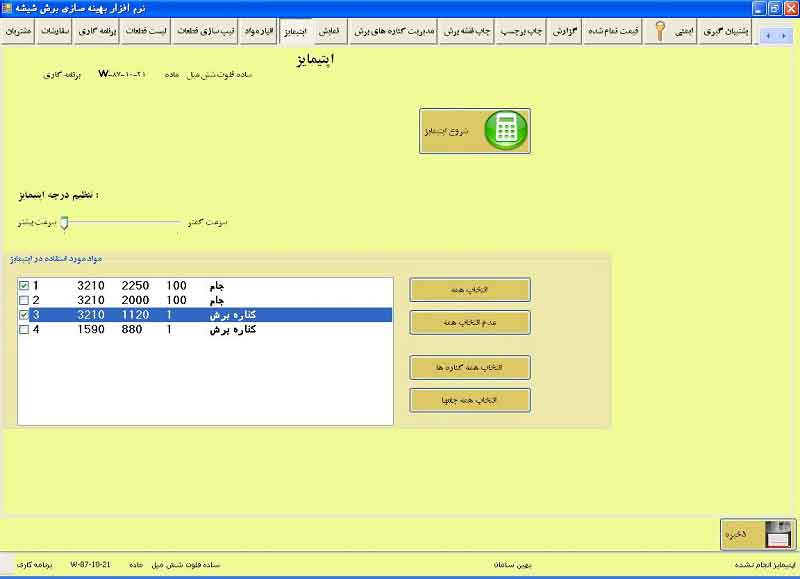Select the highlighted row with 1120 value
800x579 pixels.
click(205, 315)
